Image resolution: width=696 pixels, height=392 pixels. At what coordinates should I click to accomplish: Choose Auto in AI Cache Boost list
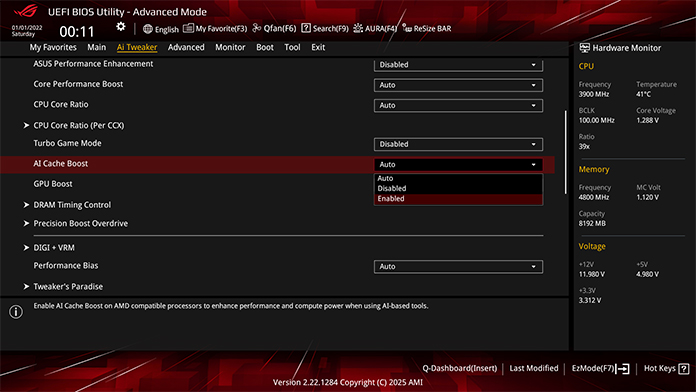point(458,178)
